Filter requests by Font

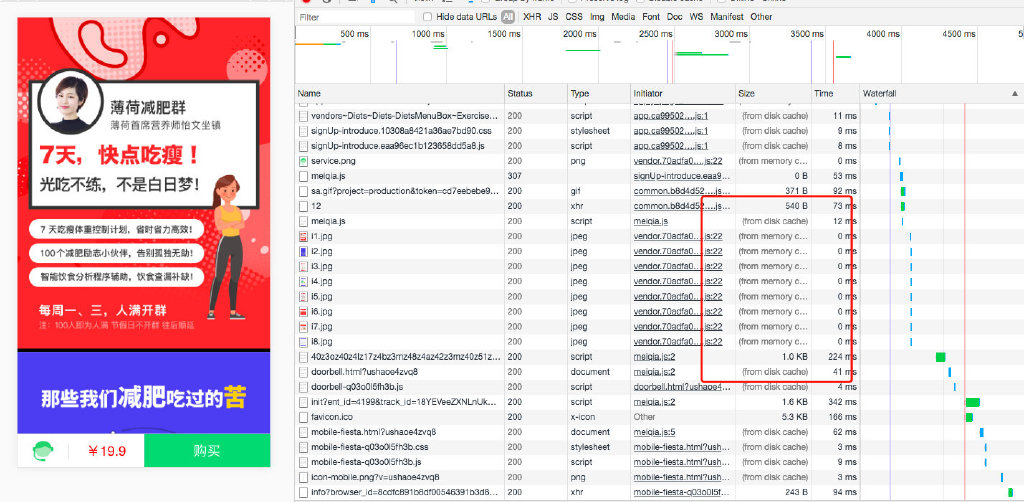tap(651, 16)
